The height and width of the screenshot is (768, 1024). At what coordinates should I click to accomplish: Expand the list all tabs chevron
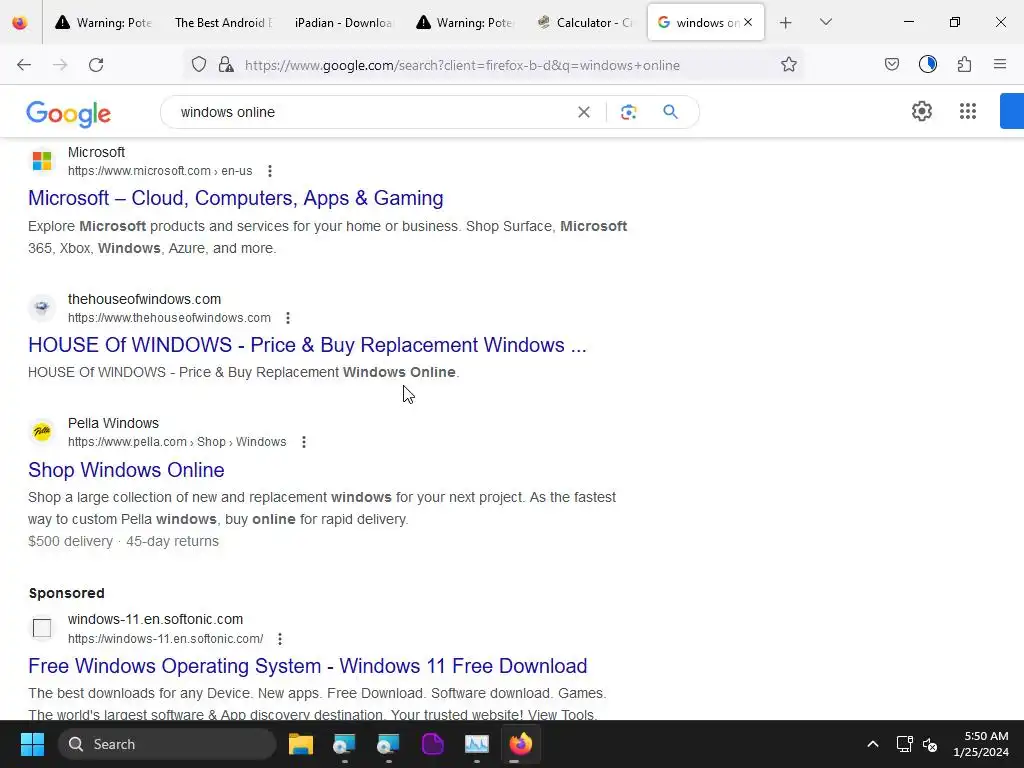(825, 22)
